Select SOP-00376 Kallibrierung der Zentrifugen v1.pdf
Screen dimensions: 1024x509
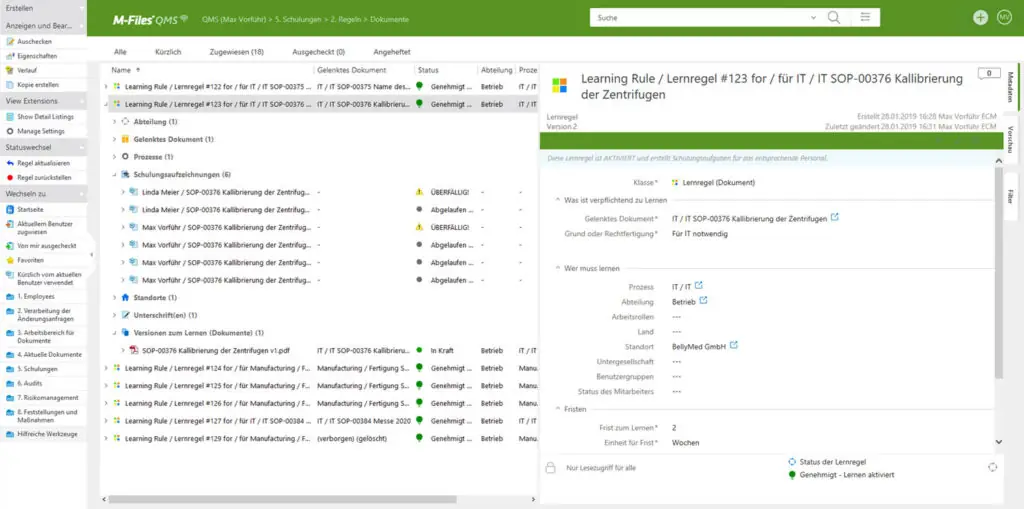point(216,350)
